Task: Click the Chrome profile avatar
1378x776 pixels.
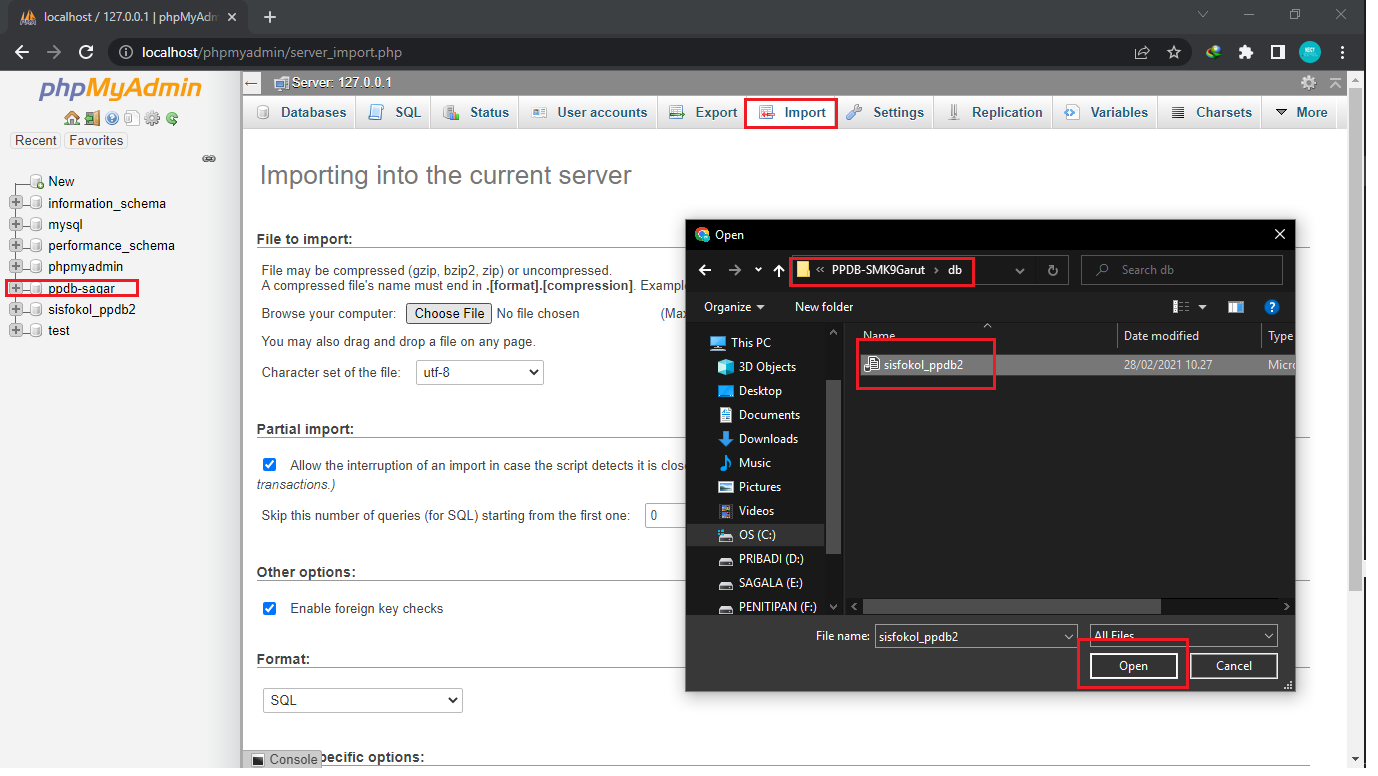Action: 1310,52
